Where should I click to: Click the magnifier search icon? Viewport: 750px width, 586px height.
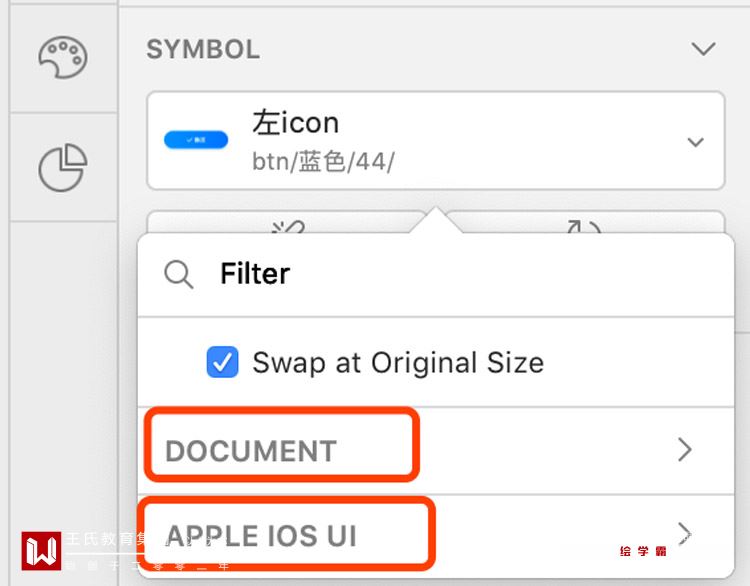[x=179, y=275]
